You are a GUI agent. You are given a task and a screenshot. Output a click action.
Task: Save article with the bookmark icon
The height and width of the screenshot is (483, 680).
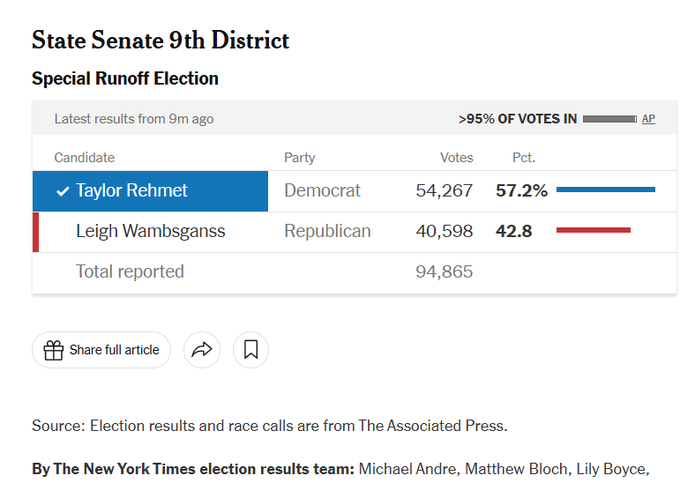coord(251,350)
